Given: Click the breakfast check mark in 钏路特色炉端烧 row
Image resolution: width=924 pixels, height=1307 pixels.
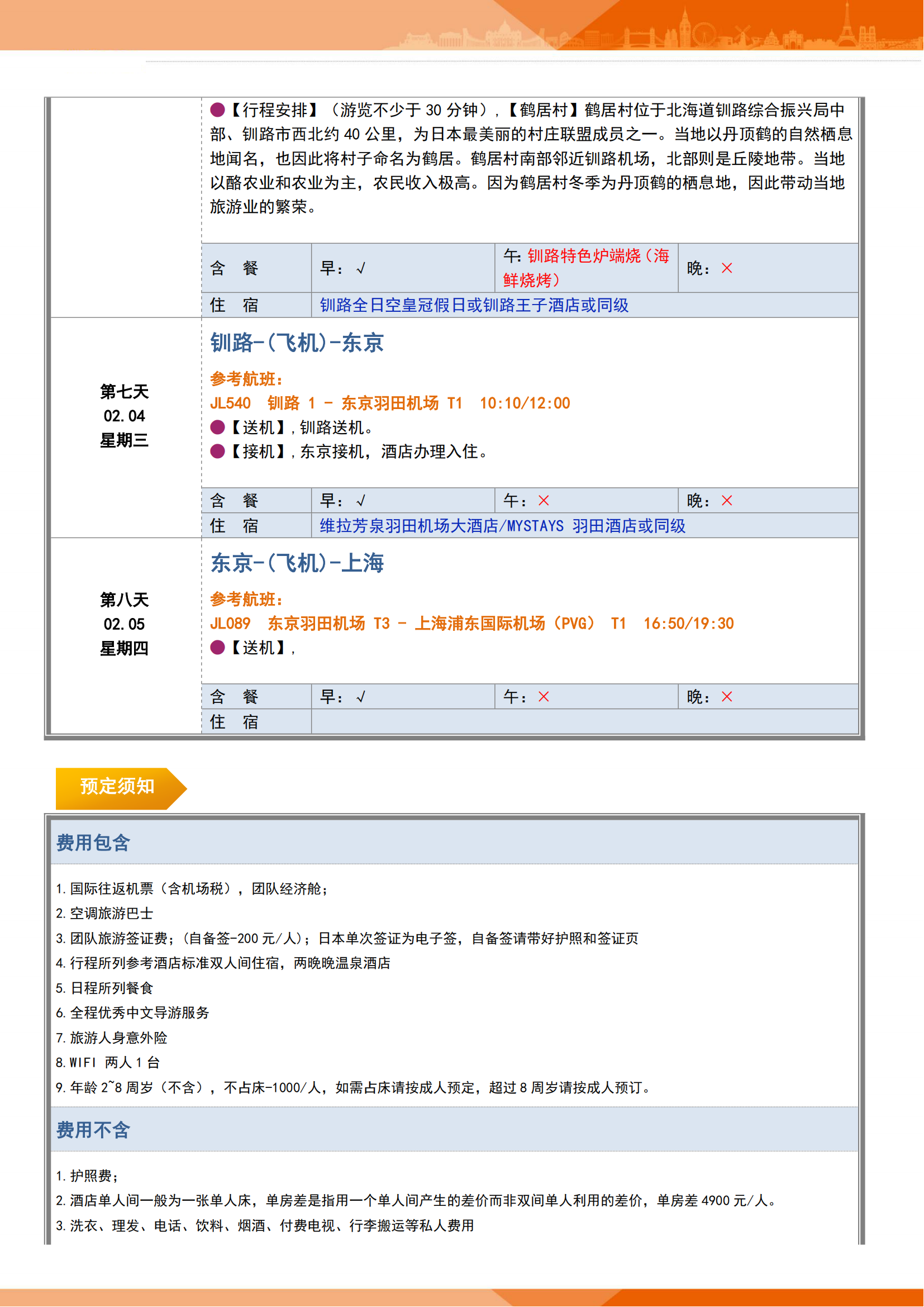Looking at the screenshot, I should point(361,268).
